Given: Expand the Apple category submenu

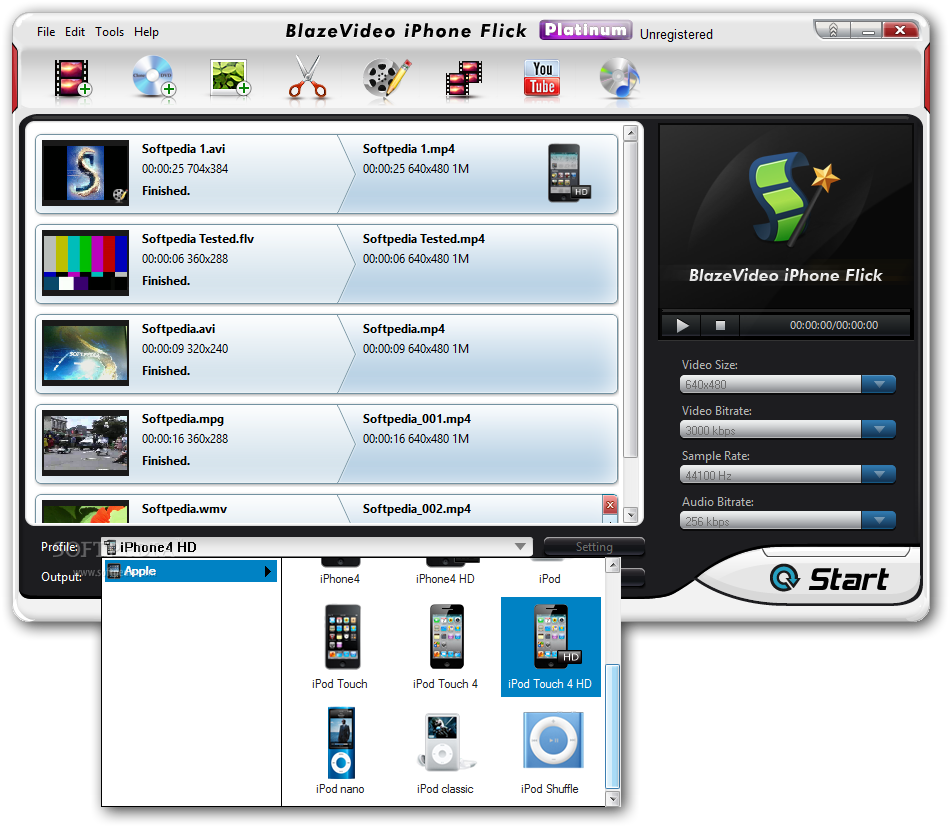Looking at the screenshot, I should click(191, 571).
